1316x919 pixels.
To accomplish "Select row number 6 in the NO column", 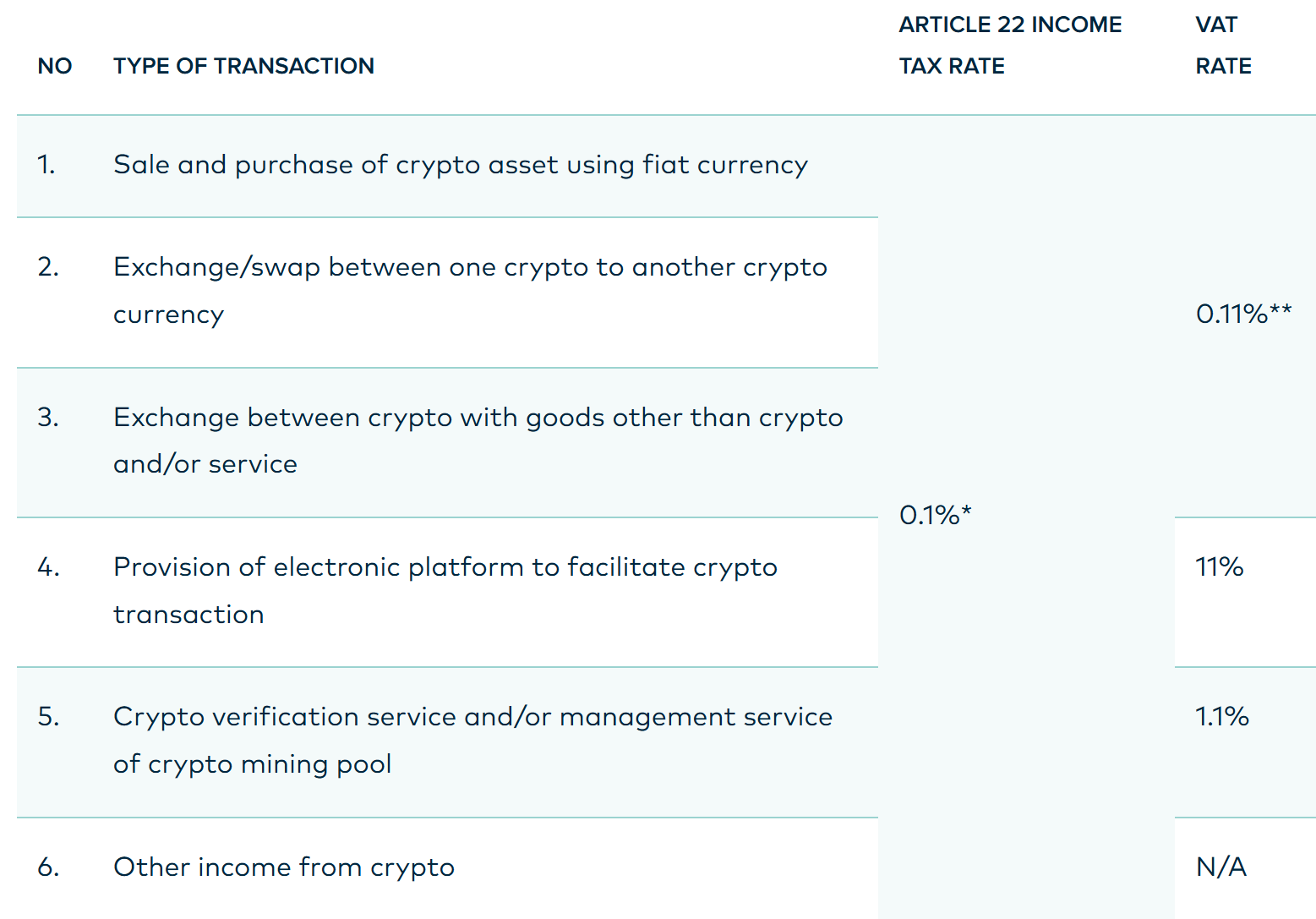I will tap(48, 867).
